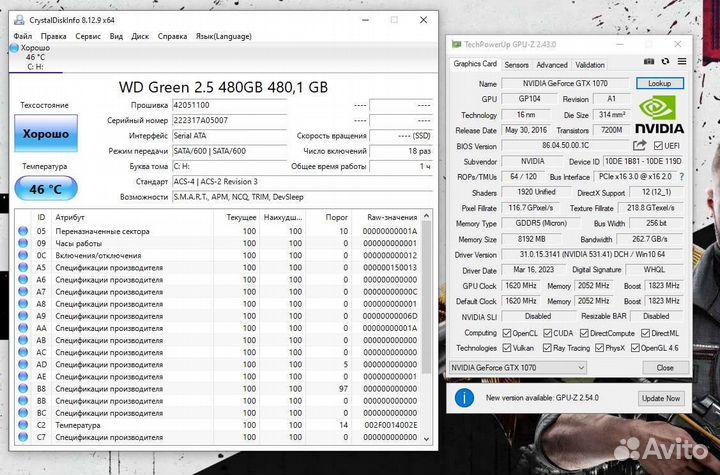Toggle the DirectCompute checkbox
The height and width of the screenshot is (475, 720).
[584, 333]
